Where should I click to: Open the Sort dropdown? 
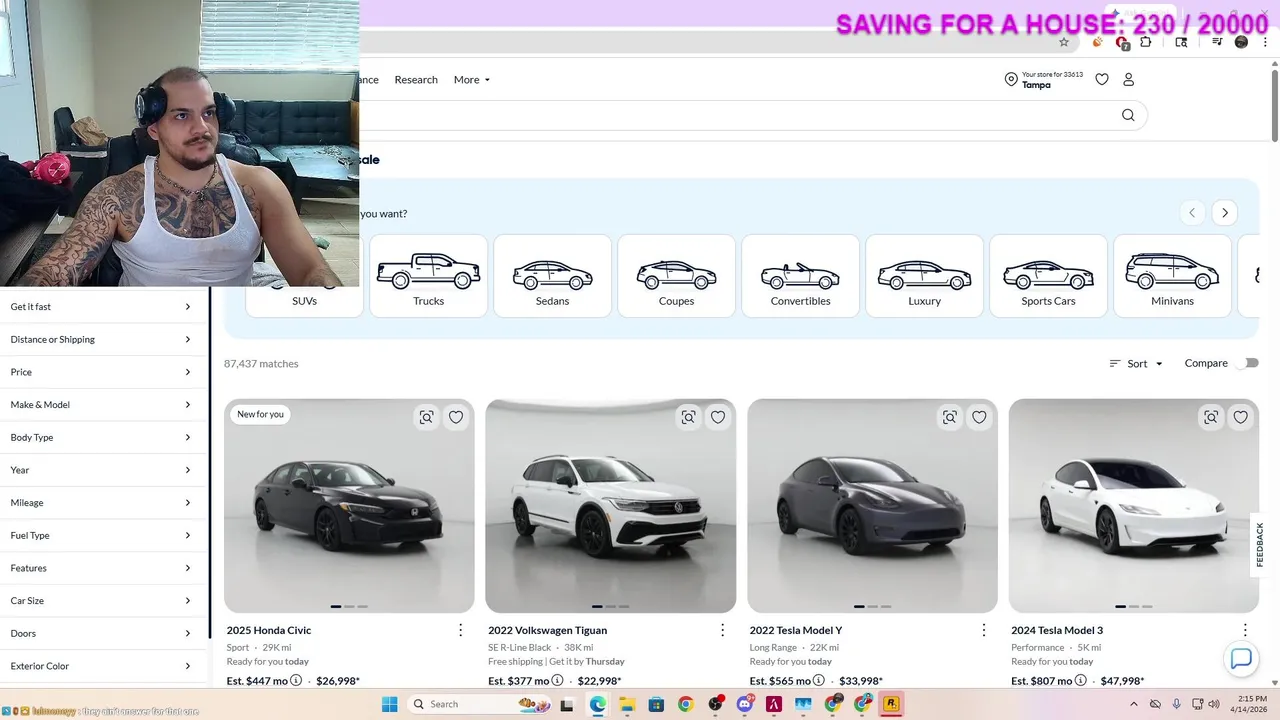click(x=1136, y=363)
